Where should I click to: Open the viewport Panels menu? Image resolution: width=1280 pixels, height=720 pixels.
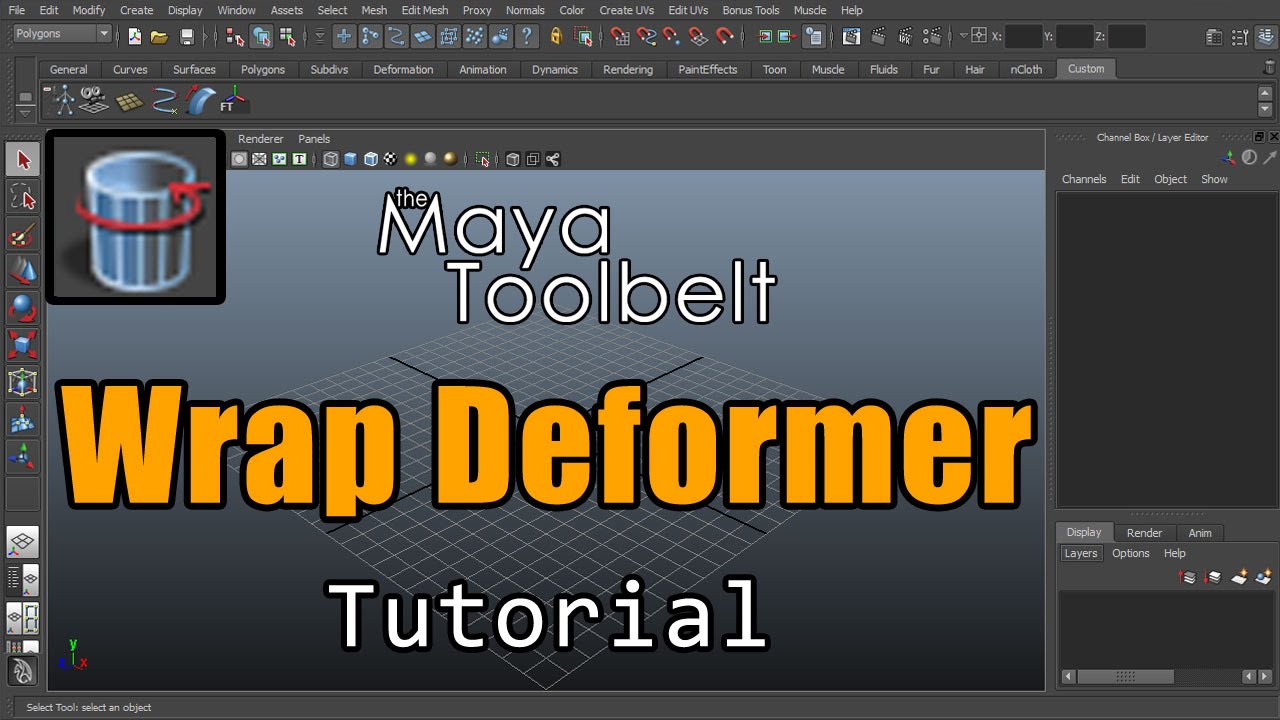pyautogui.click(x=314, y=139)
